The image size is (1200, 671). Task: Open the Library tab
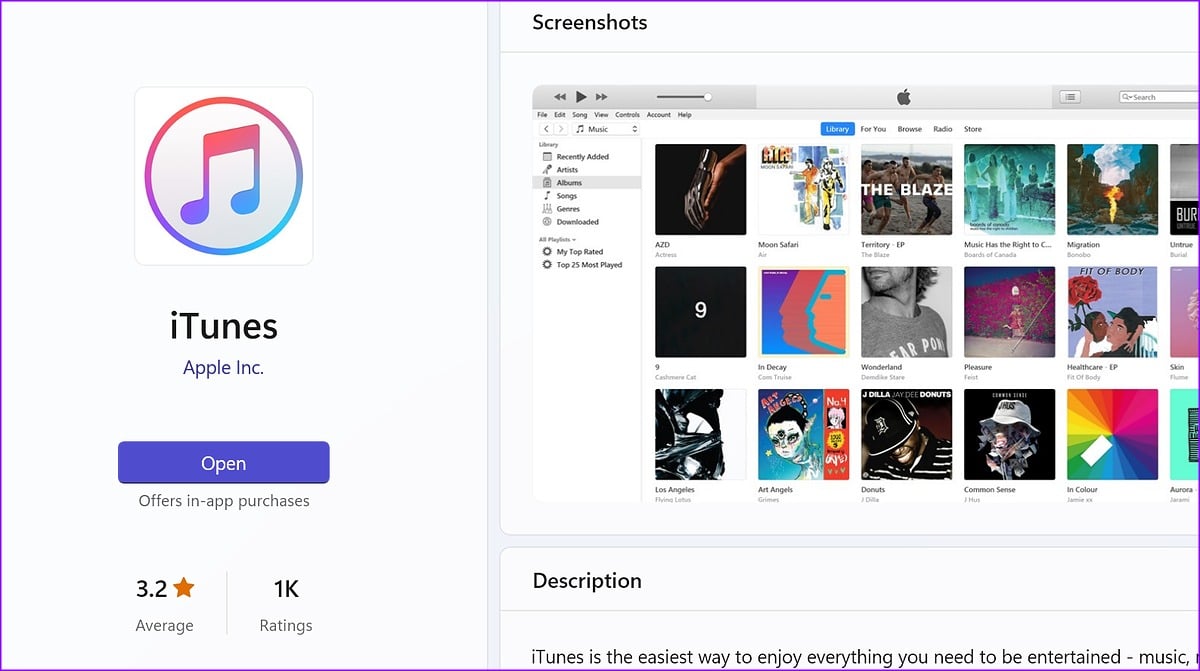[838, 129]
